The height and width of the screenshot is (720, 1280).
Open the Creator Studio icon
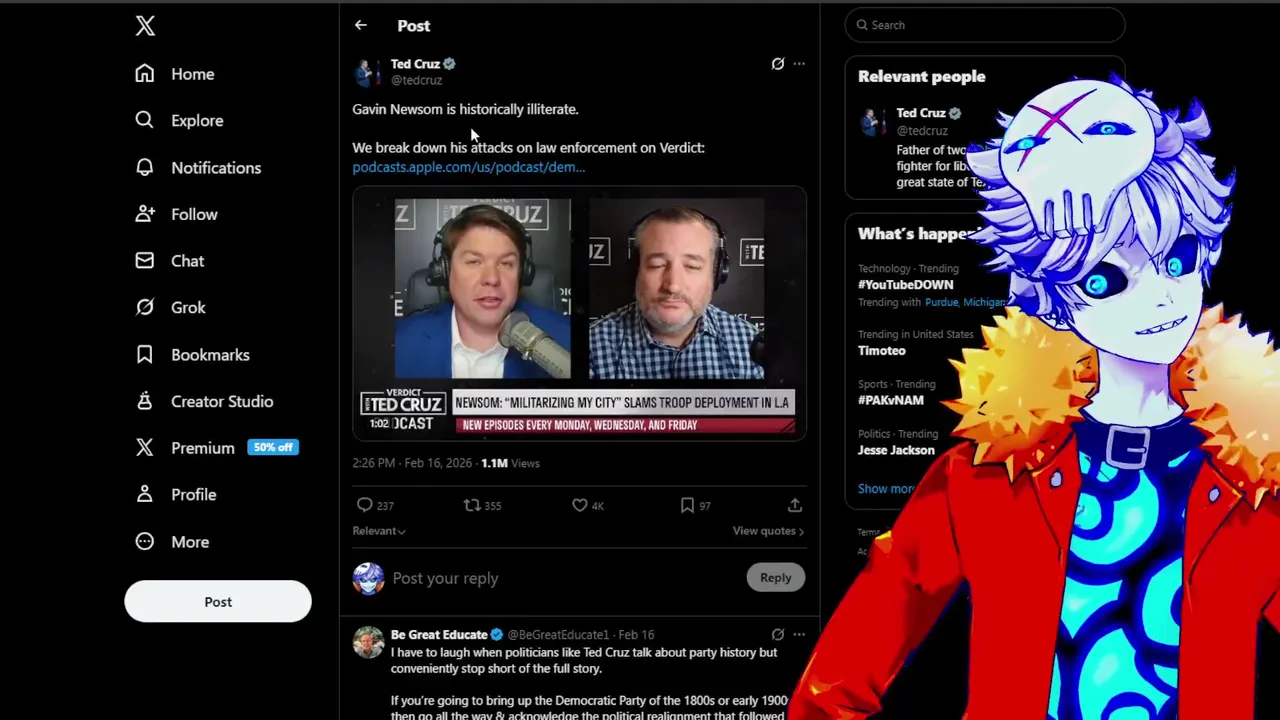point(145,401)
